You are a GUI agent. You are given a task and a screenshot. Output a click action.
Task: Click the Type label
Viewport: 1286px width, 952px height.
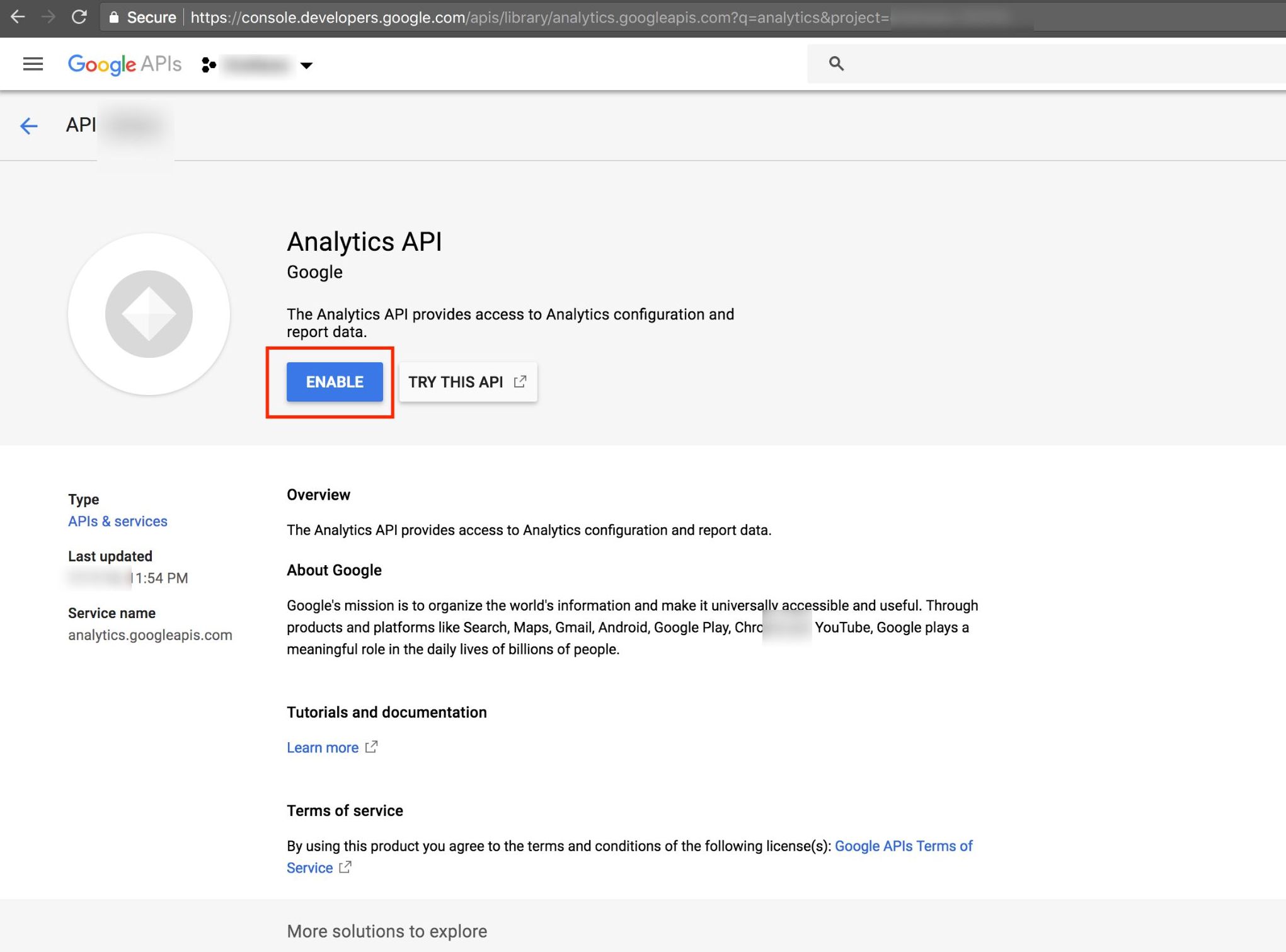click(83, 500)
